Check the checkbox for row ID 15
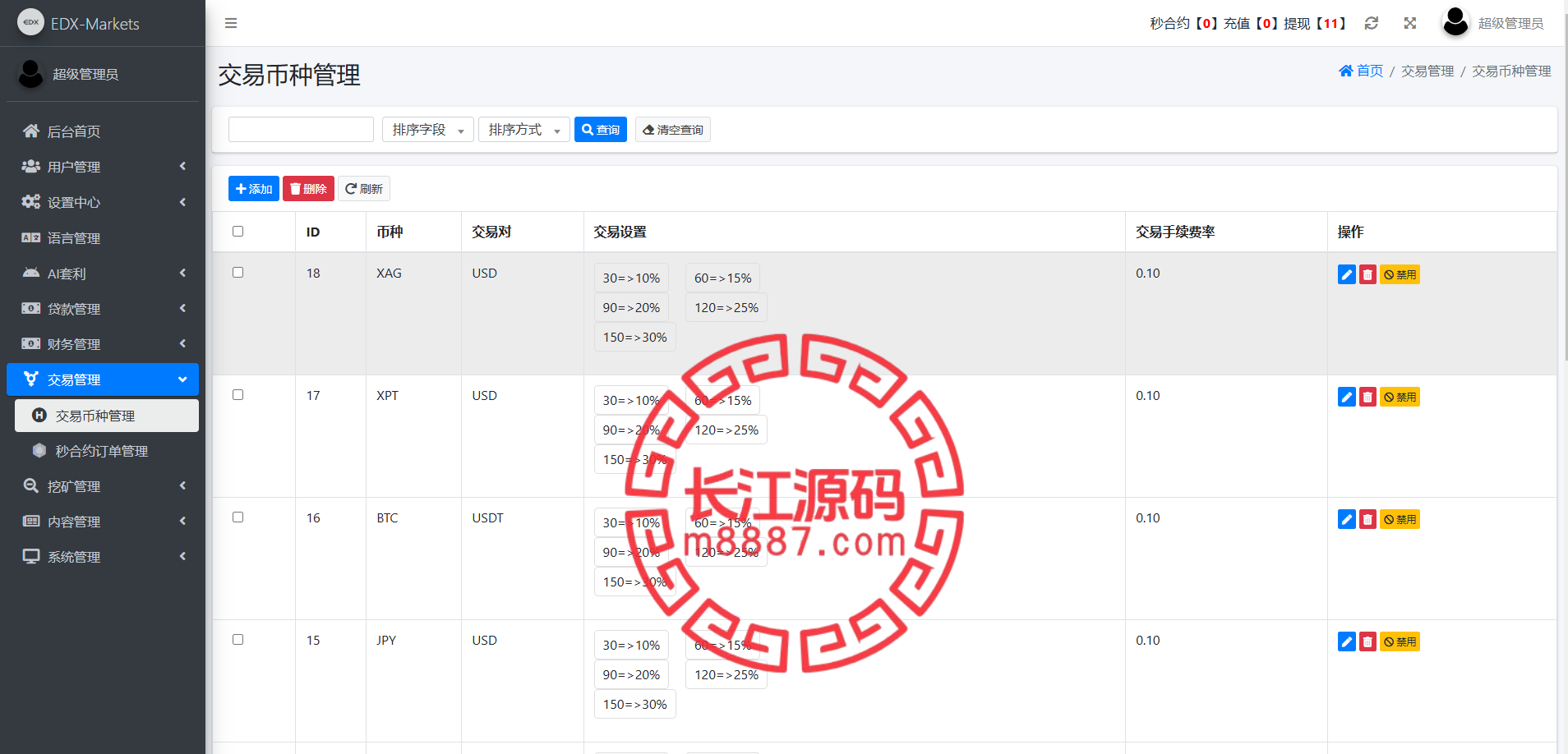 pyautogui.click(x=238, y=640)
